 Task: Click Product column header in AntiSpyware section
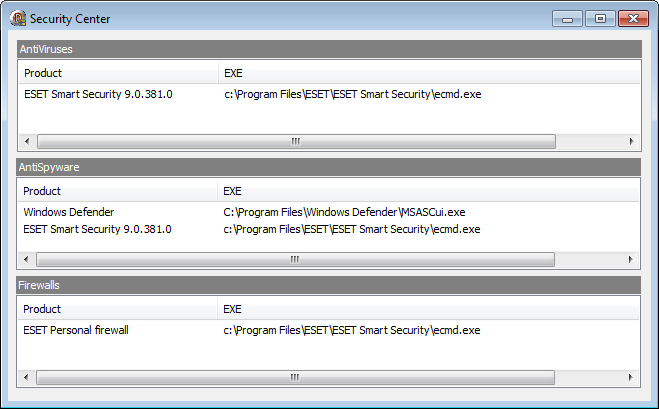pyautogui.click(x=118, y=191)
